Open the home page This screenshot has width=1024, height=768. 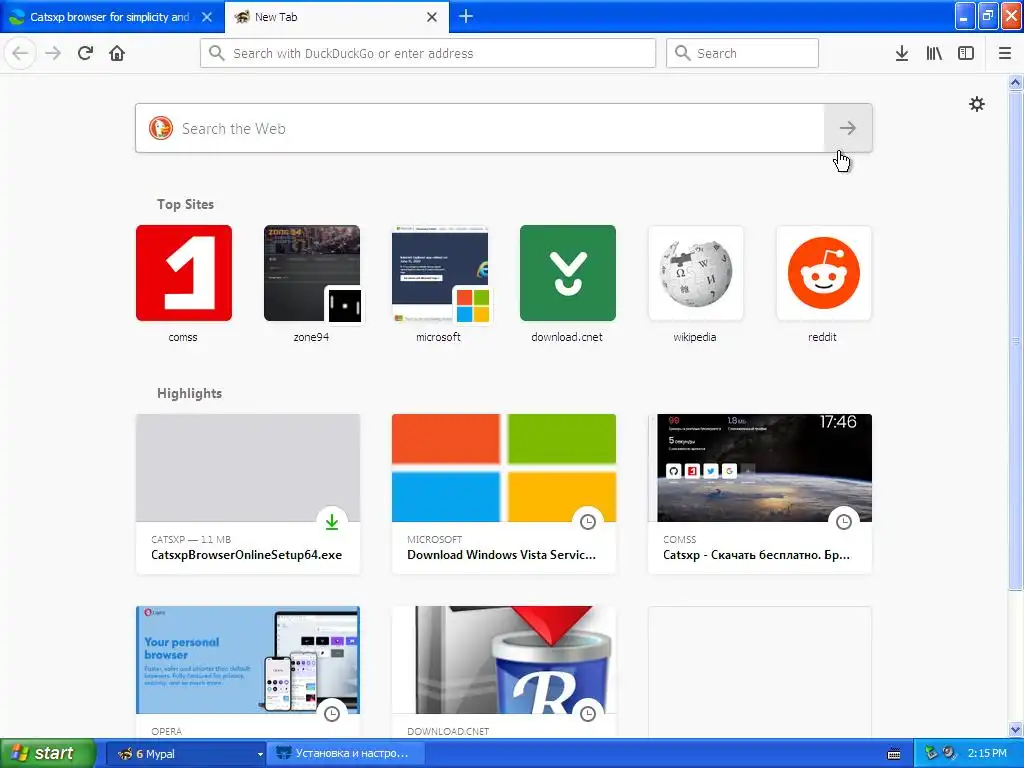(x=117, y=53)
